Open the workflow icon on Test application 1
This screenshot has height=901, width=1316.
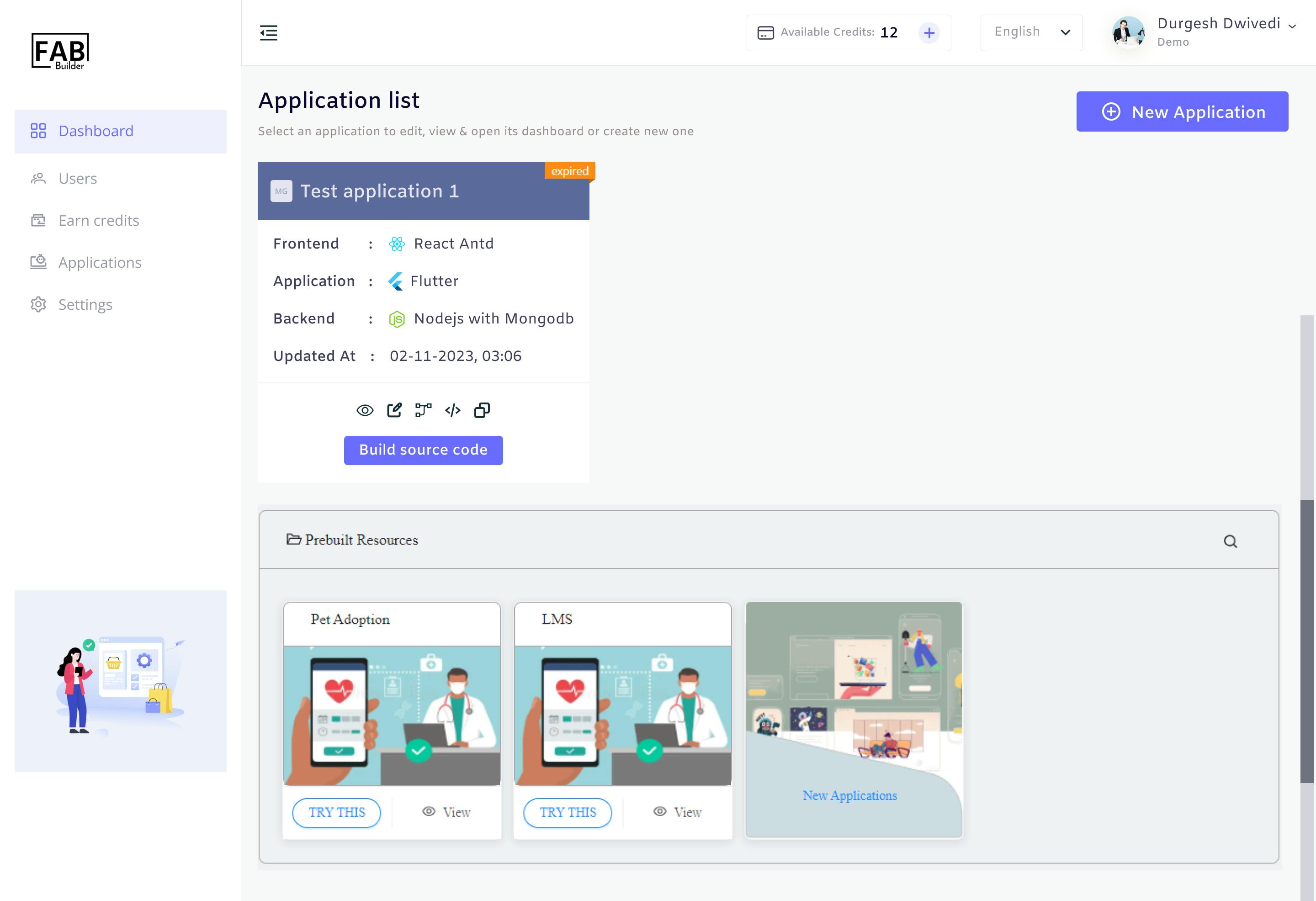424,410
